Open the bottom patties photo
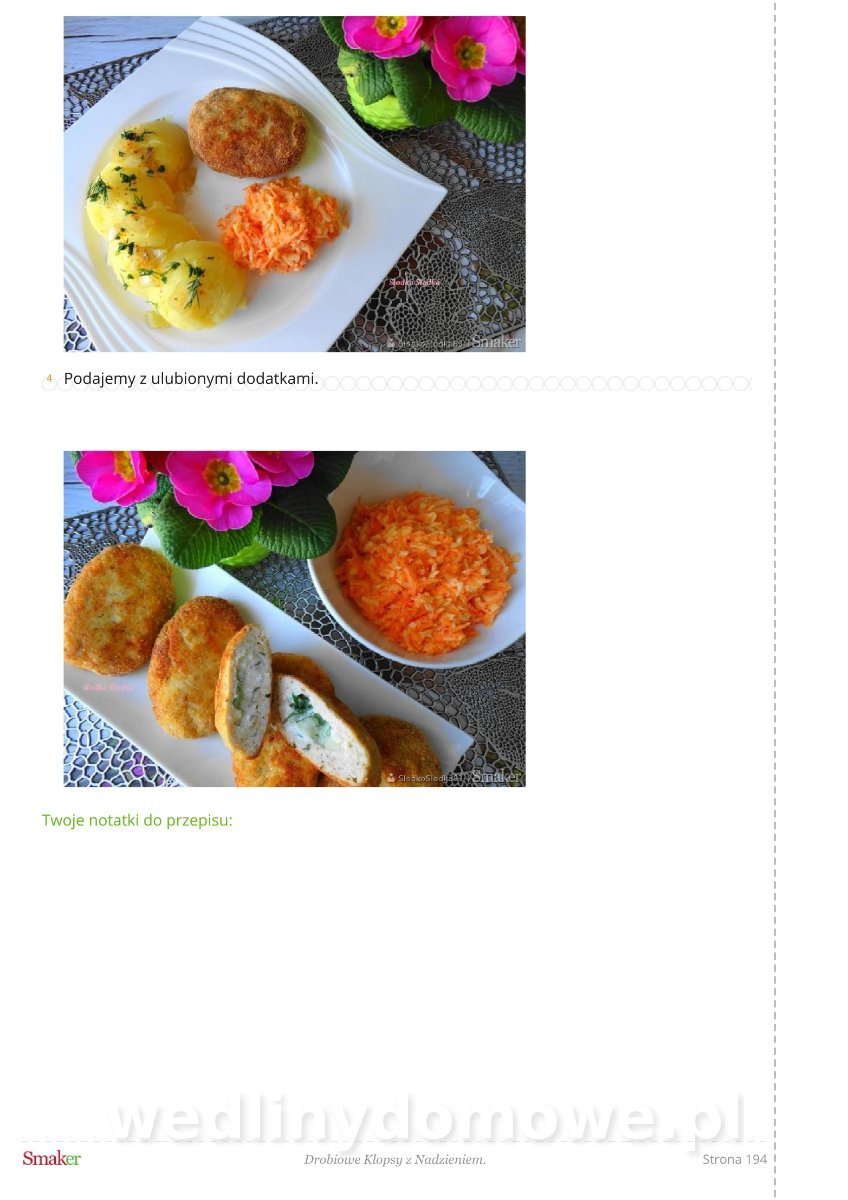This screenshot has width=848, height=1200. (295, 619)
